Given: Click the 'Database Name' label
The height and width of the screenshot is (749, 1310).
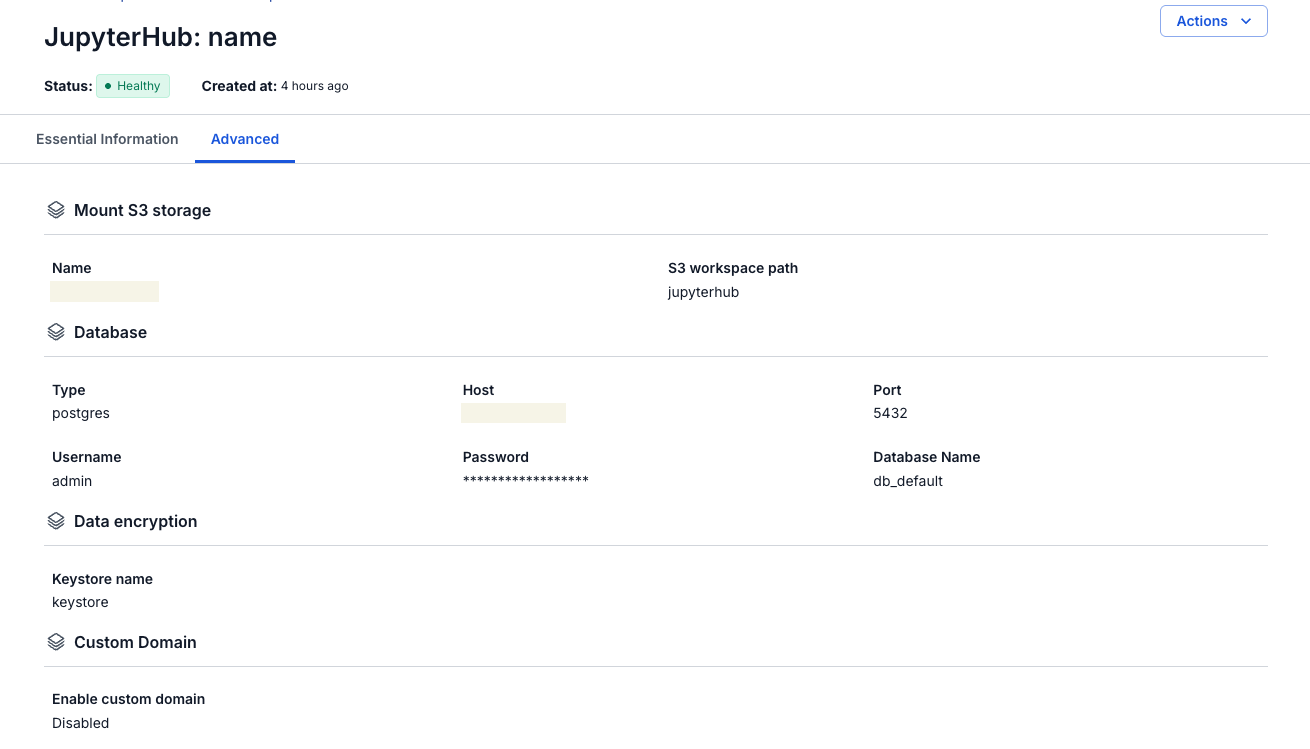Looking at the screenshot, I should (927, 457).
